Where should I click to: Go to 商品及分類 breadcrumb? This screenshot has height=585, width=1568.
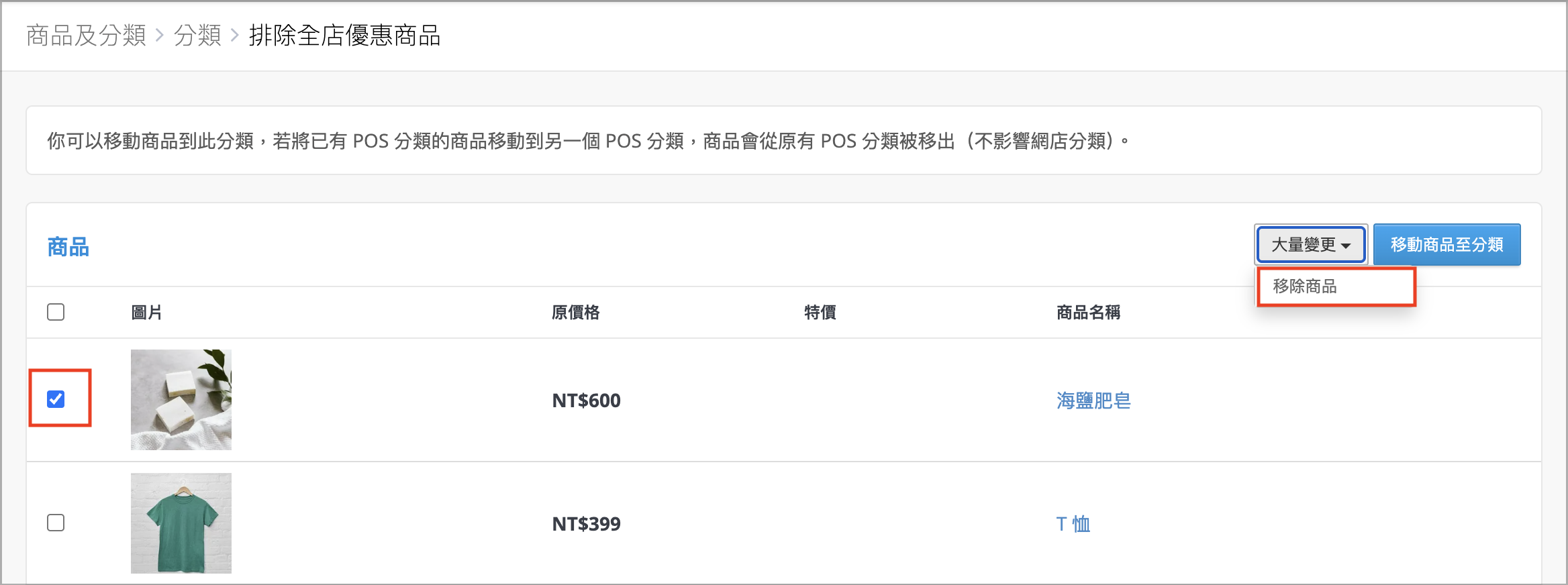(x=86, y=36)
